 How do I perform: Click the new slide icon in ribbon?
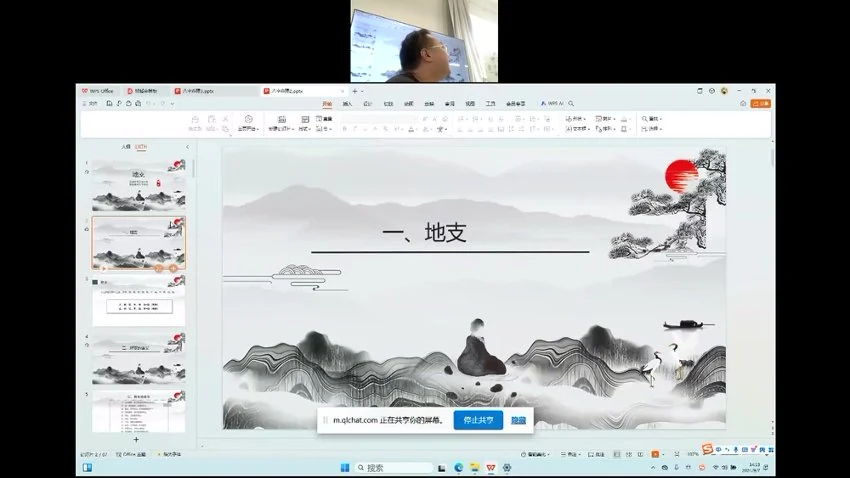coord(282,119)
